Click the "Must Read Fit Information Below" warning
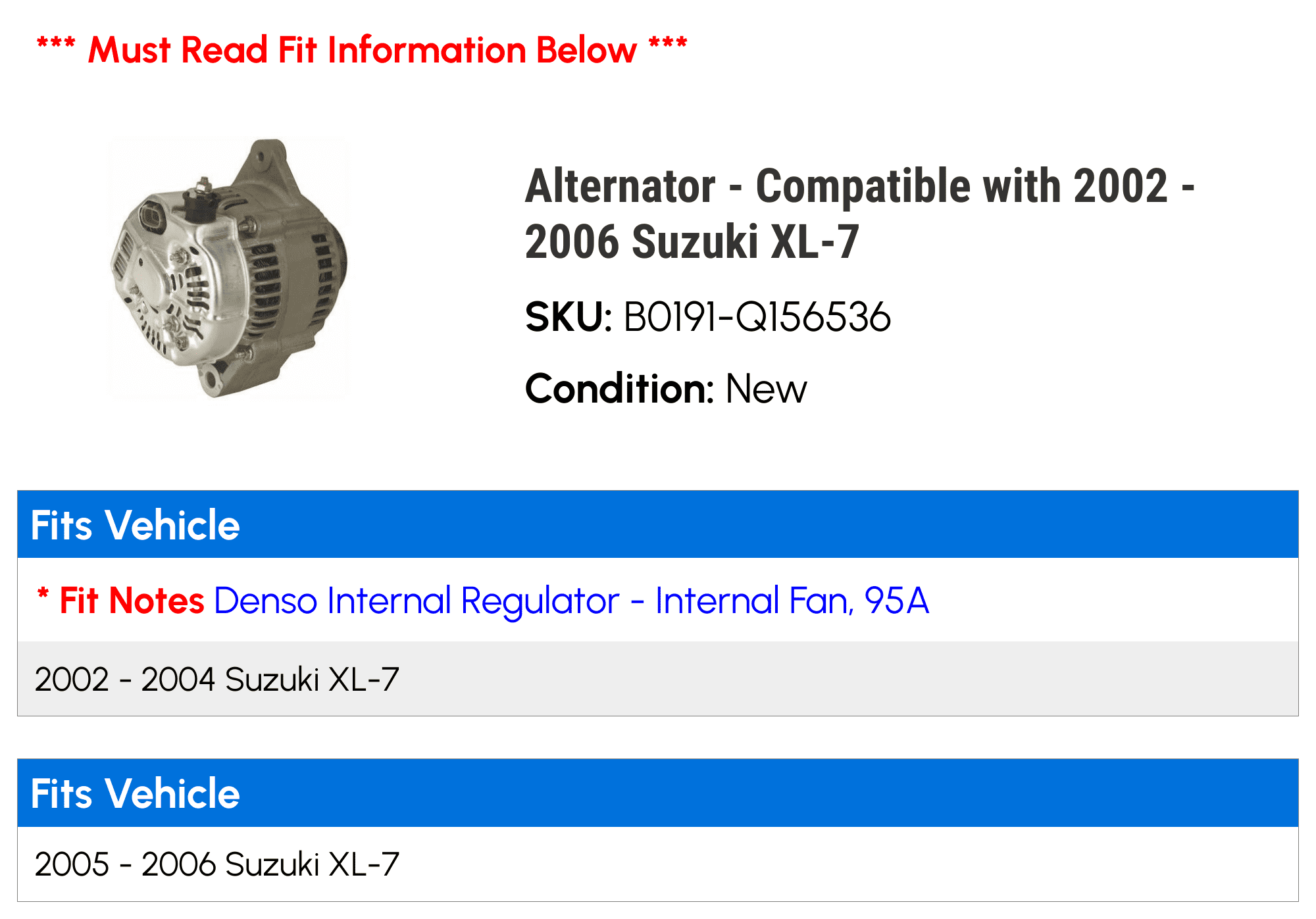The image size is (1316, 919). pos(362,50)
